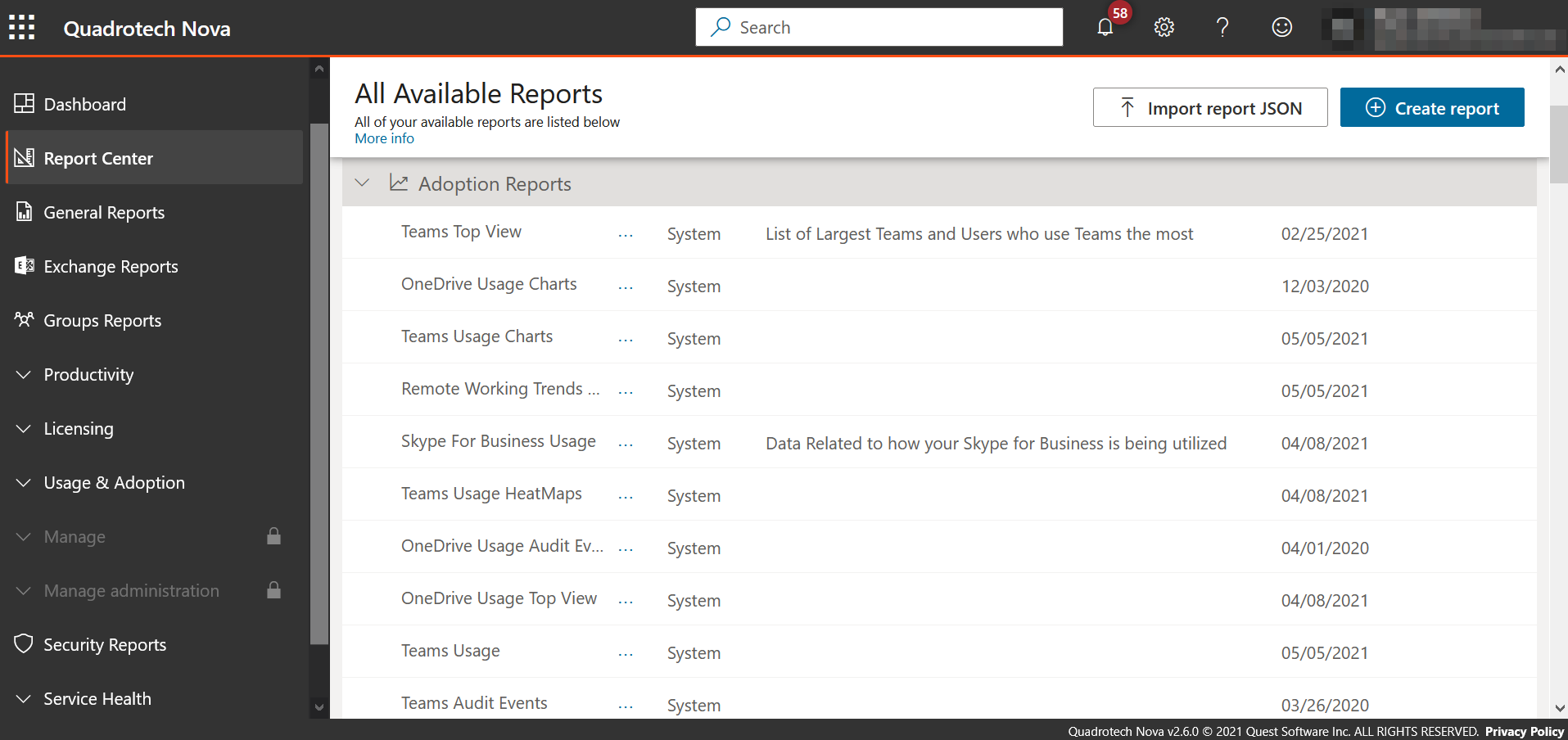Click the Groups Reports people icon
This screenshot has height=740, width=1568.
click(x=25, y=319)
